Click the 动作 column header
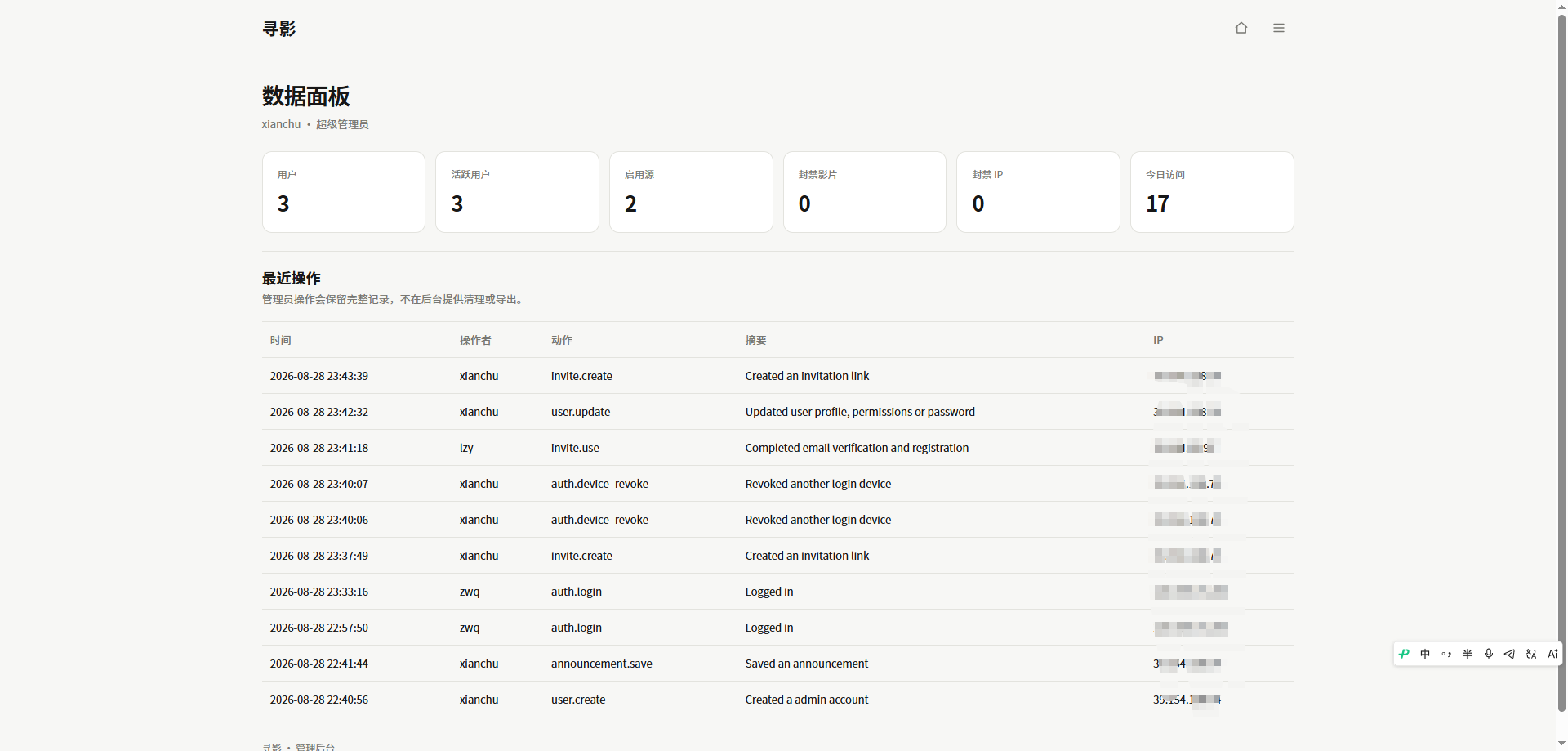The image size is (1568, 751). (562, 340)
